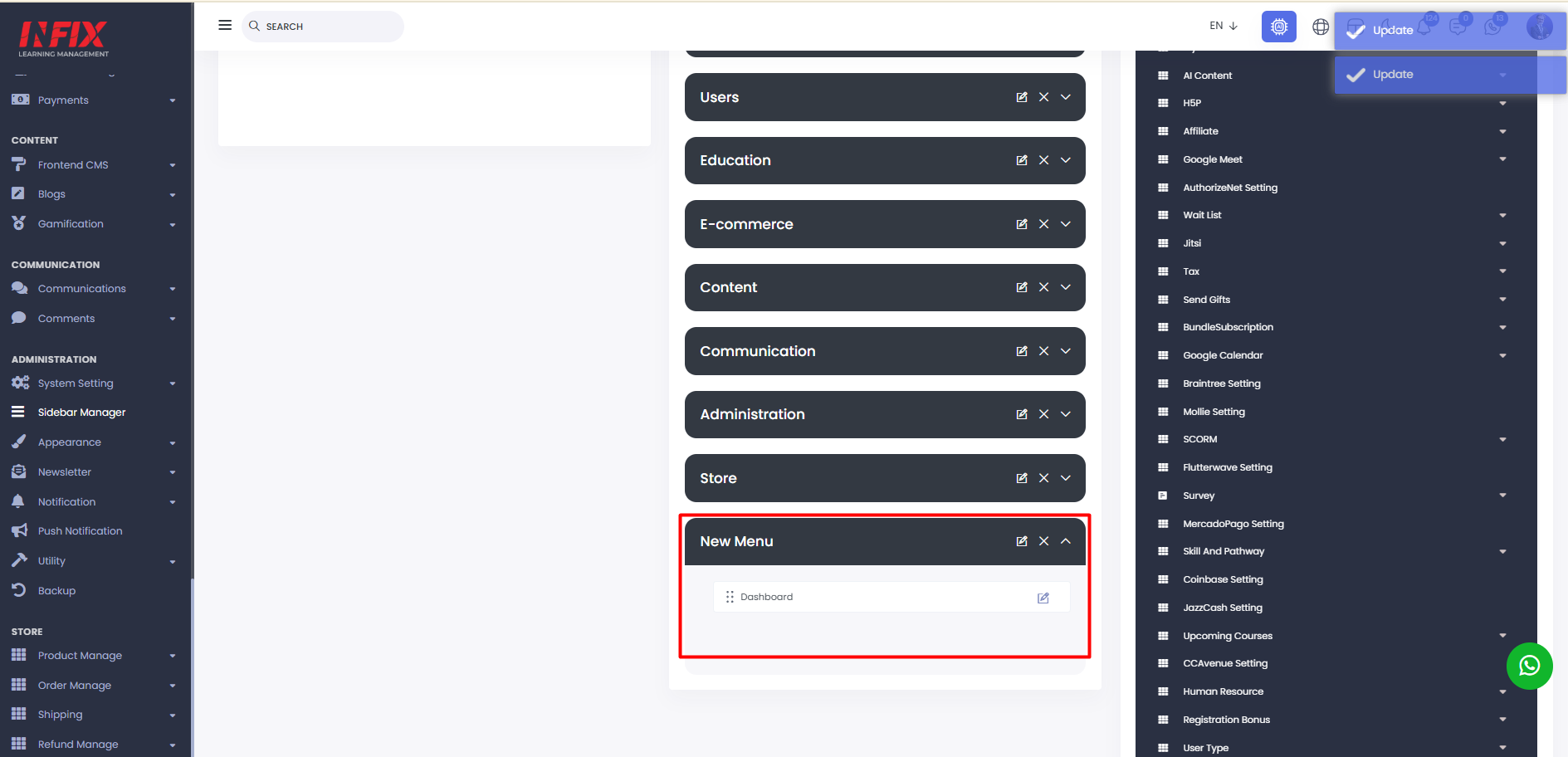Expand the Survey dropdown arrow

pyautogui.click(x=1502, y=496)
